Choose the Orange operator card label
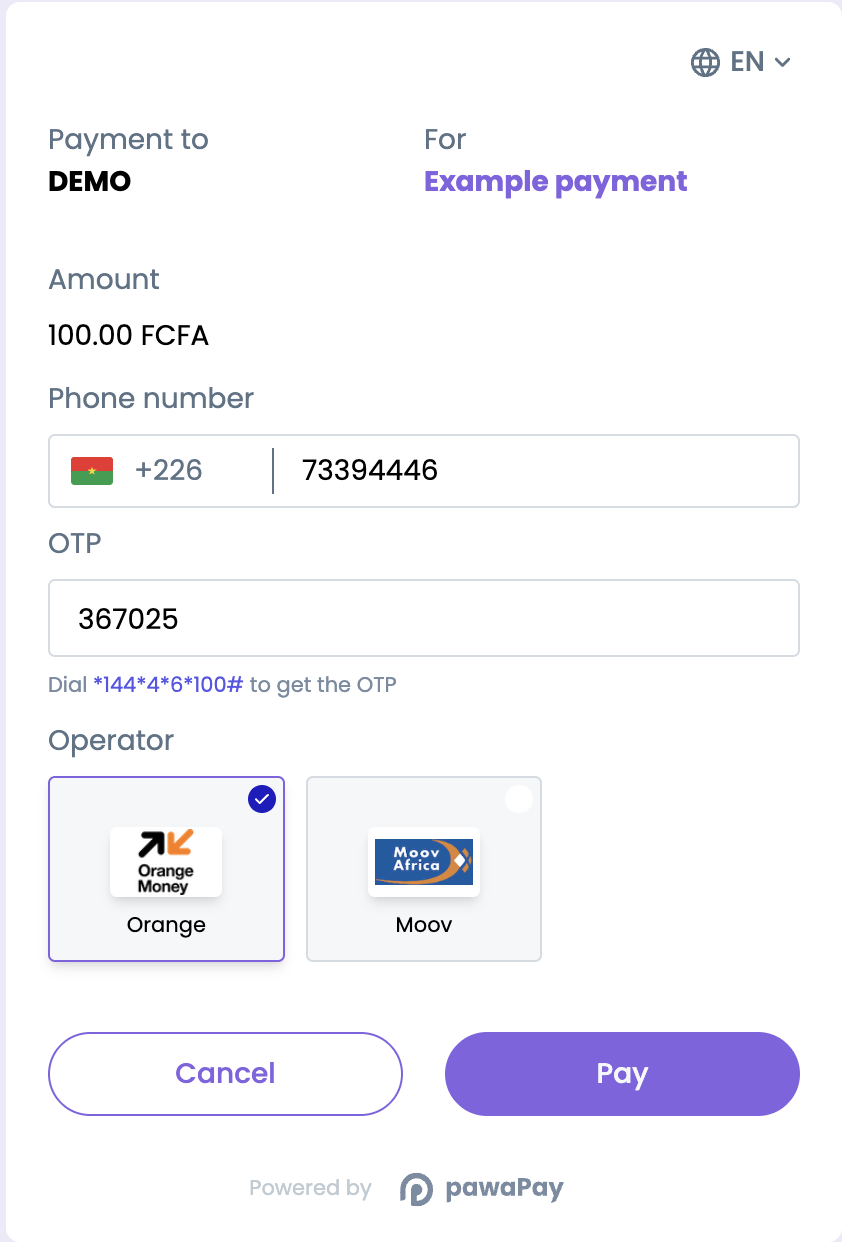This screenshot has width=842, height=1242. (x=166, y=925)
